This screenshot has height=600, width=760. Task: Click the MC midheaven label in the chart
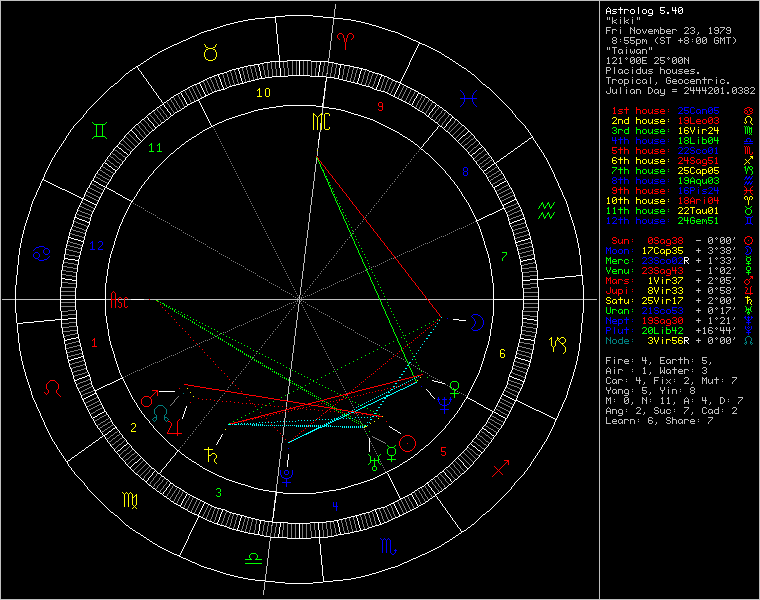pyautogui.click(x=319, y=121)
